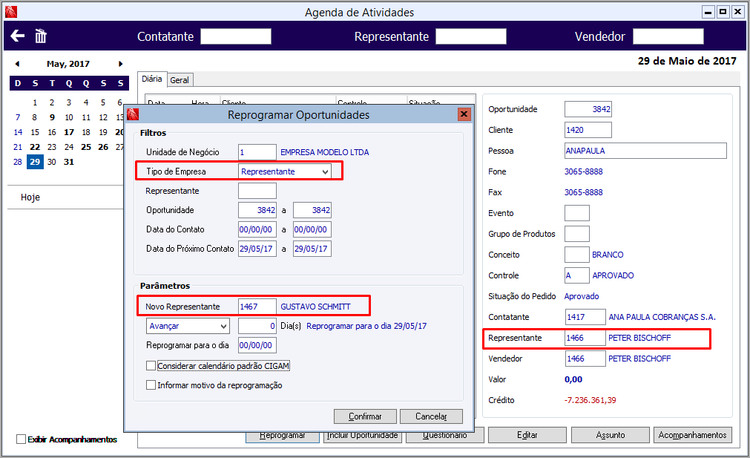Click Oportunidade field in right panel

588,109
